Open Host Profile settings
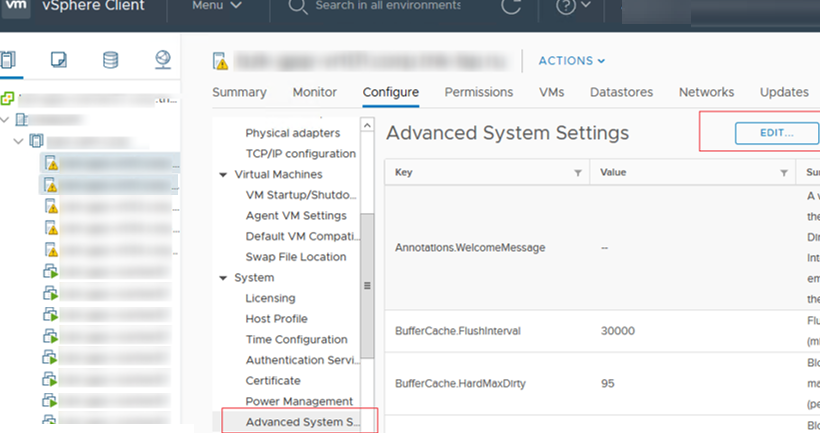Image resolution: width=820 pixels, height=433 pixels. coord(277,319)
